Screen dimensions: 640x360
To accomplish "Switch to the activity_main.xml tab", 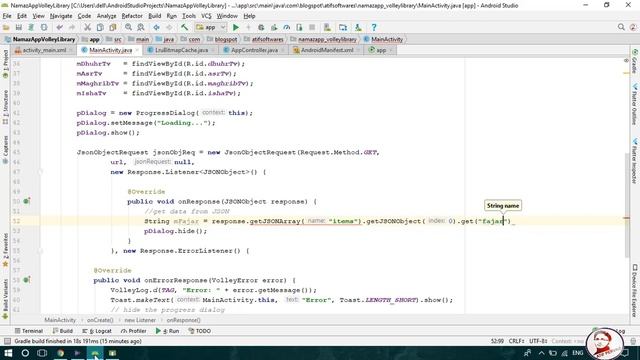I will [x=44, y=50].
